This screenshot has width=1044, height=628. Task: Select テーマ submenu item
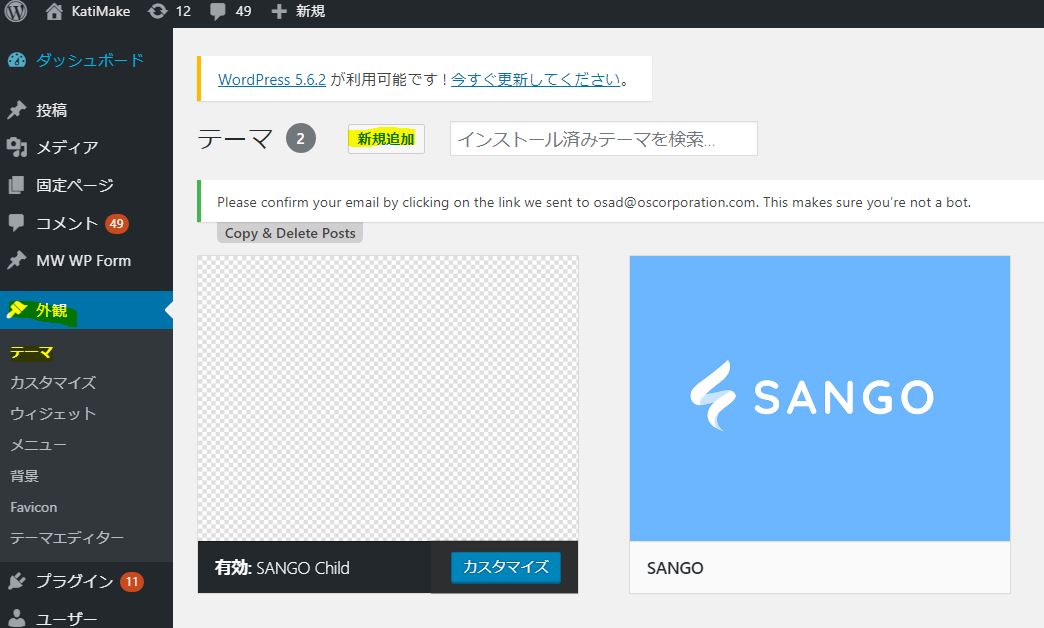click(31, 352)
